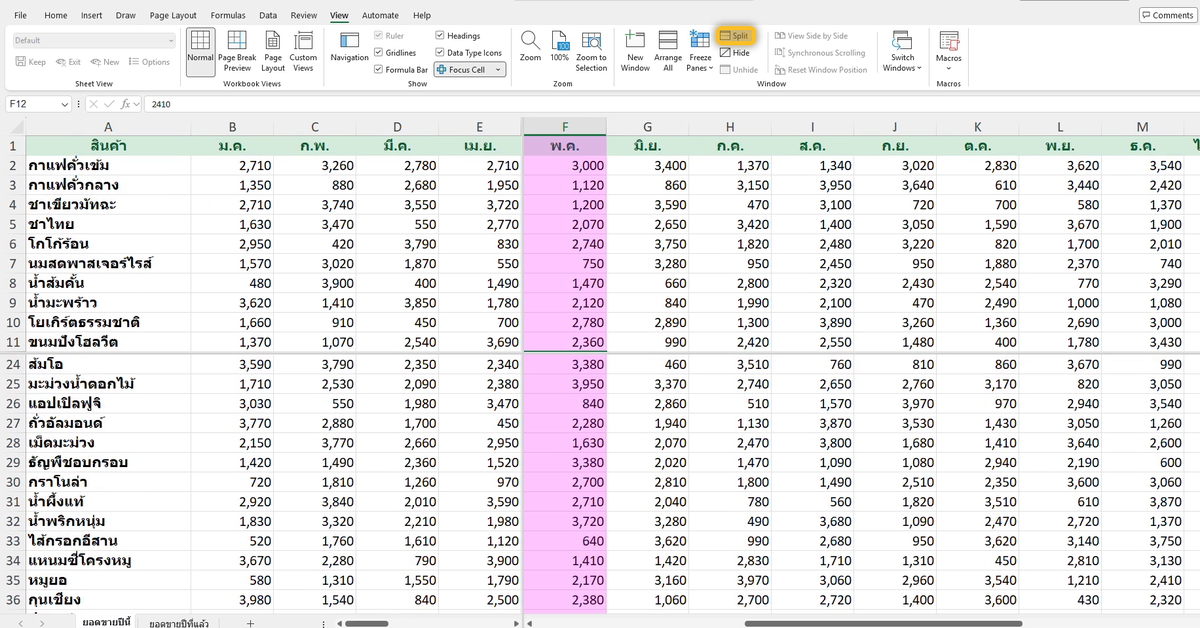Switch to sheet ยอดขายปีที่แล้ว

click(179, 623)
